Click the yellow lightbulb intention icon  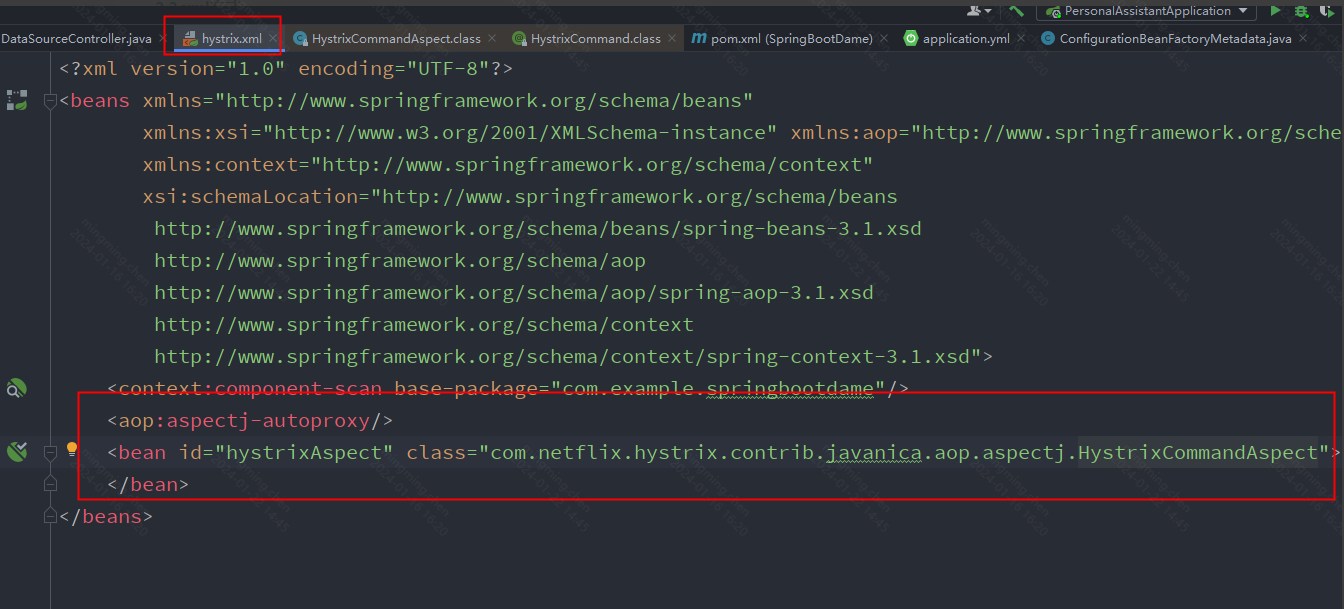pyautogui.click(x=72, y=450)
